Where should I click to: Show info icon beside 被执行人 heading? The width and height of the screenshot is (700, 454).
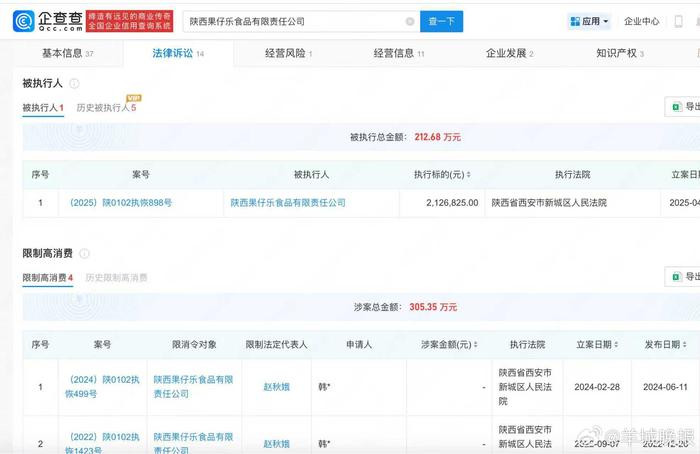click(x=75, y=83)
